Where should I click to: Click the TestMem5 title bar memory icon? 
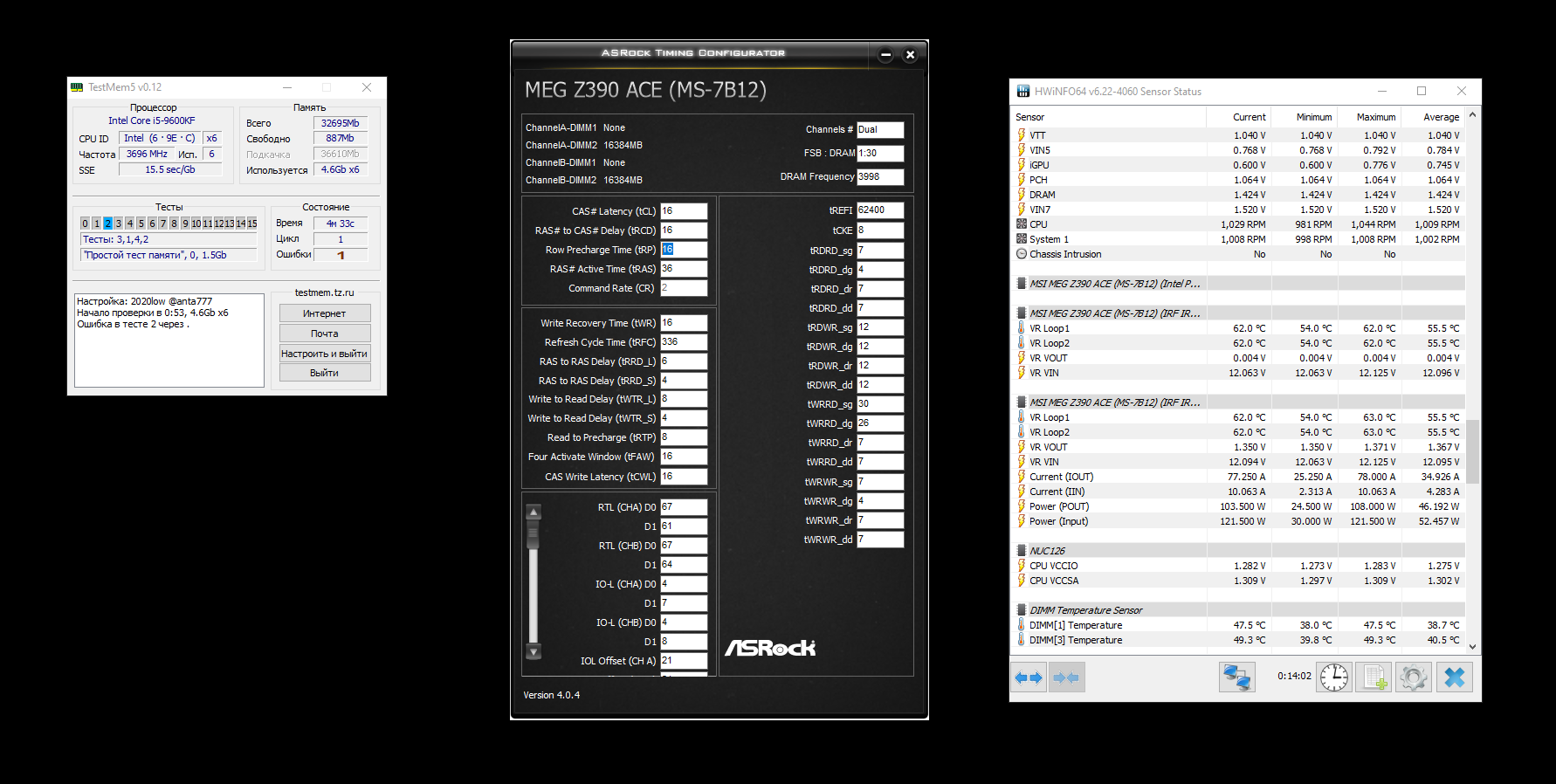pos(77,87)
